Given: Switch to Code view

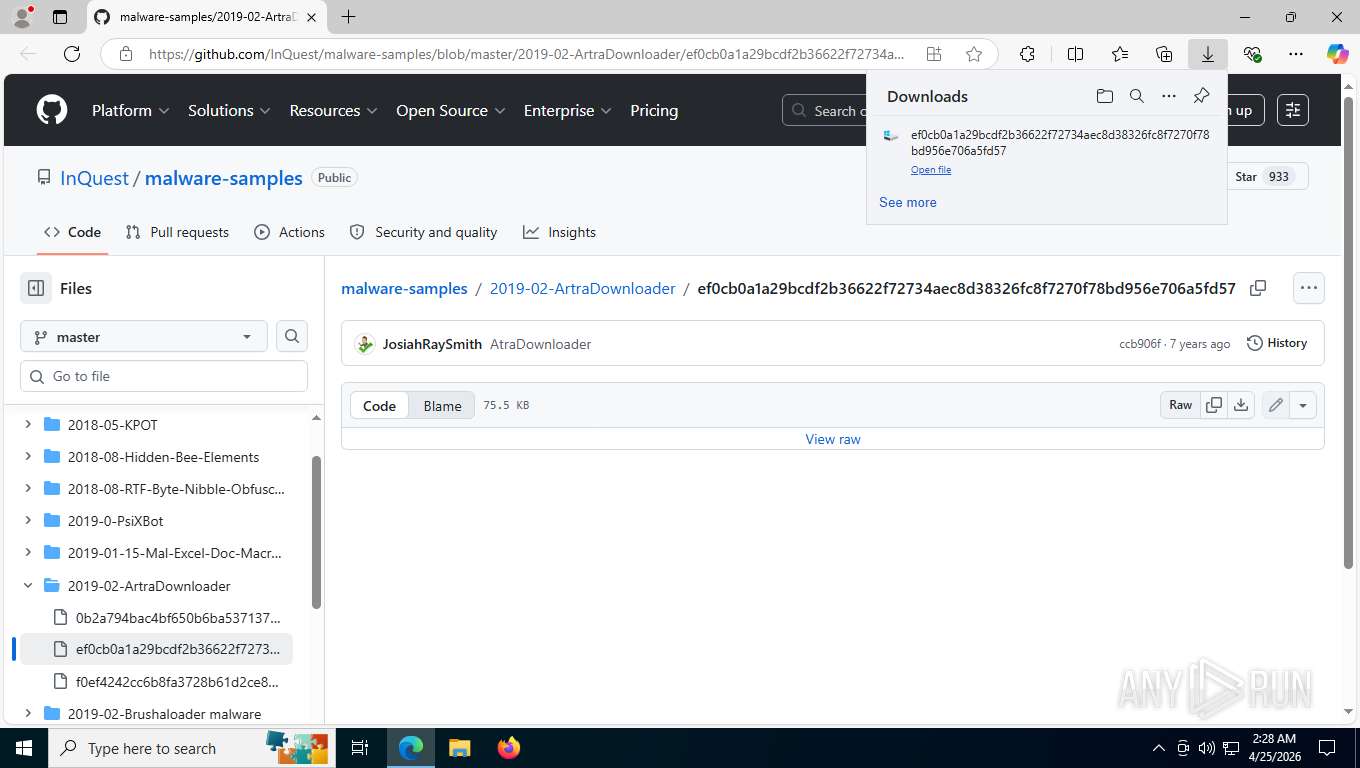Looking at the screenshot, I should [379, 405].
